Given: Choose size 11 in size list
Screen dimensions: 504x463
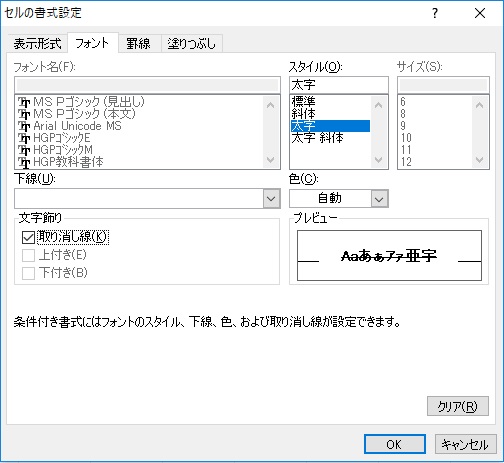Looking at the screenshot, I should point(435,150).
